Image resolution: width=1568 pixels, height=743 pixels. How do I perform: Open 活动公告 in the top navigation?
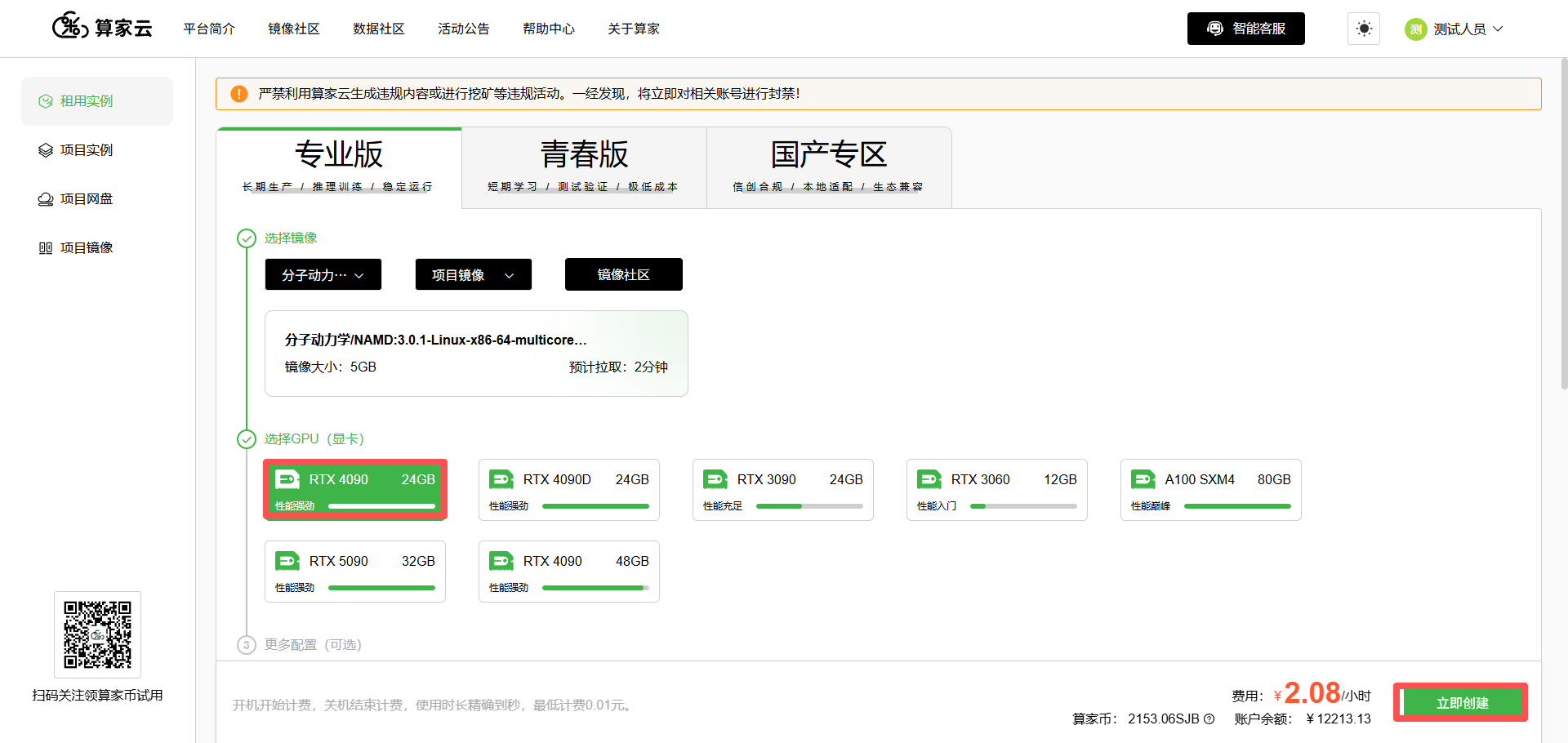point(464,29)
